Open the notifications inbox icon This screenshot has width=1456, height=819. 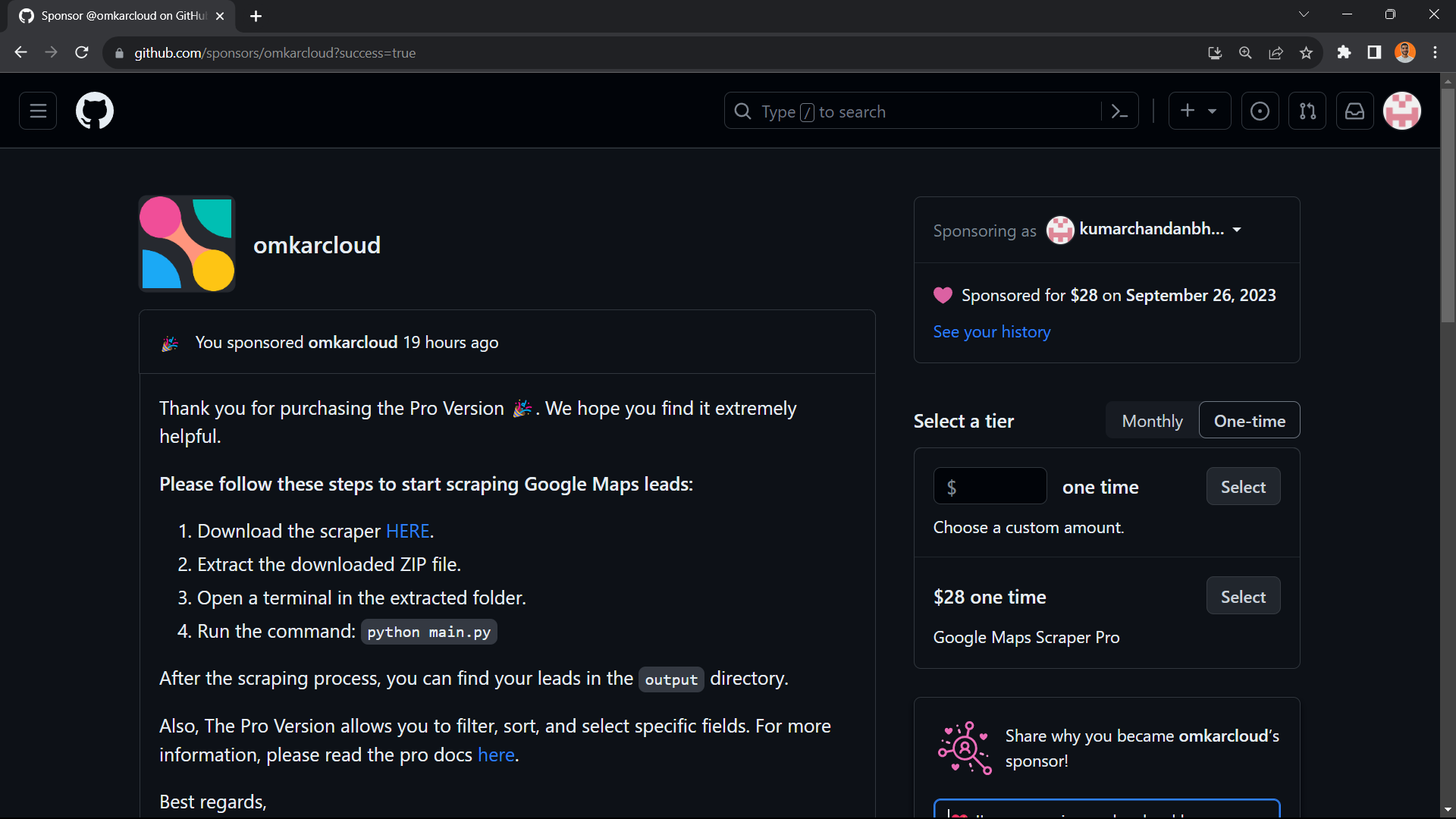1354,111
